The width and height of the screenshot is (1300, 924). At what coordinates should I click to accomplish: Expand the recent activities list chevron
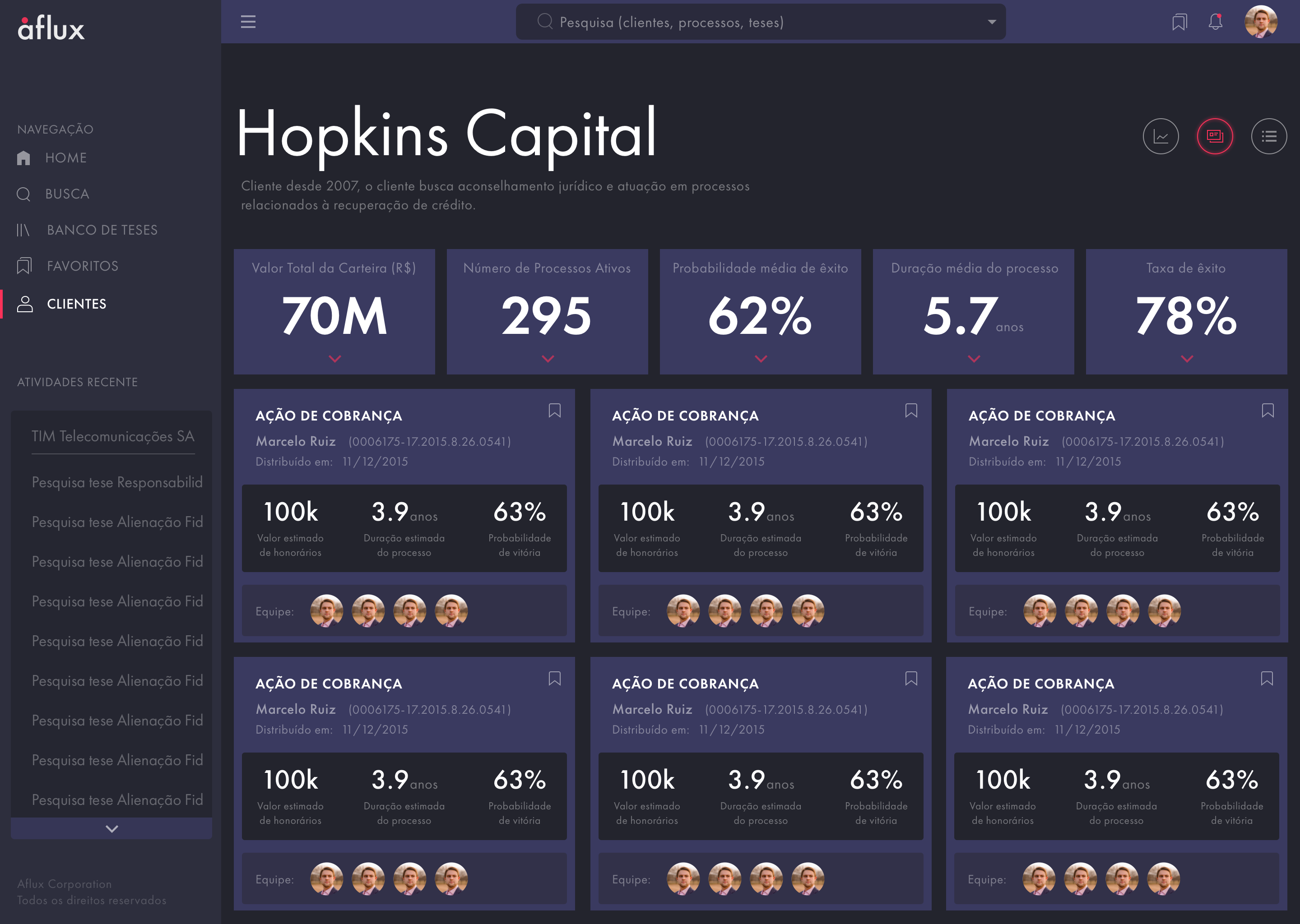point(111,828)
